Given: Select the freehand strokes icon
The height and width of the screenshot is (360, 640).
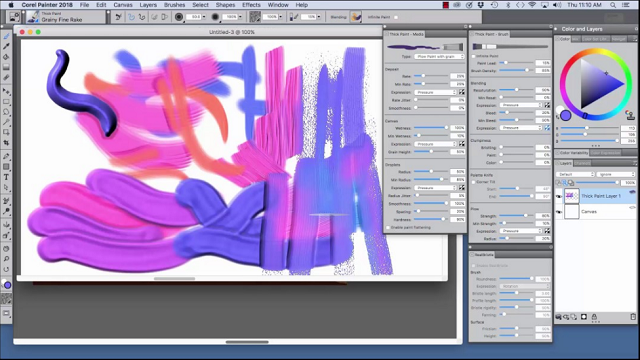Looking at the screenshot, I should (x=131, y=17).
